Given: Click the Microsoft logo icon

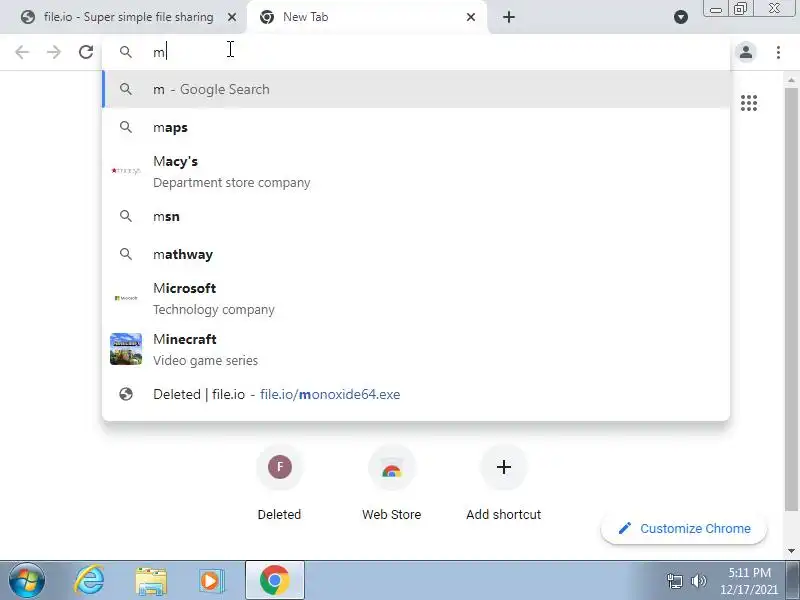Looking at the screenshot, I should click(126, 298).
